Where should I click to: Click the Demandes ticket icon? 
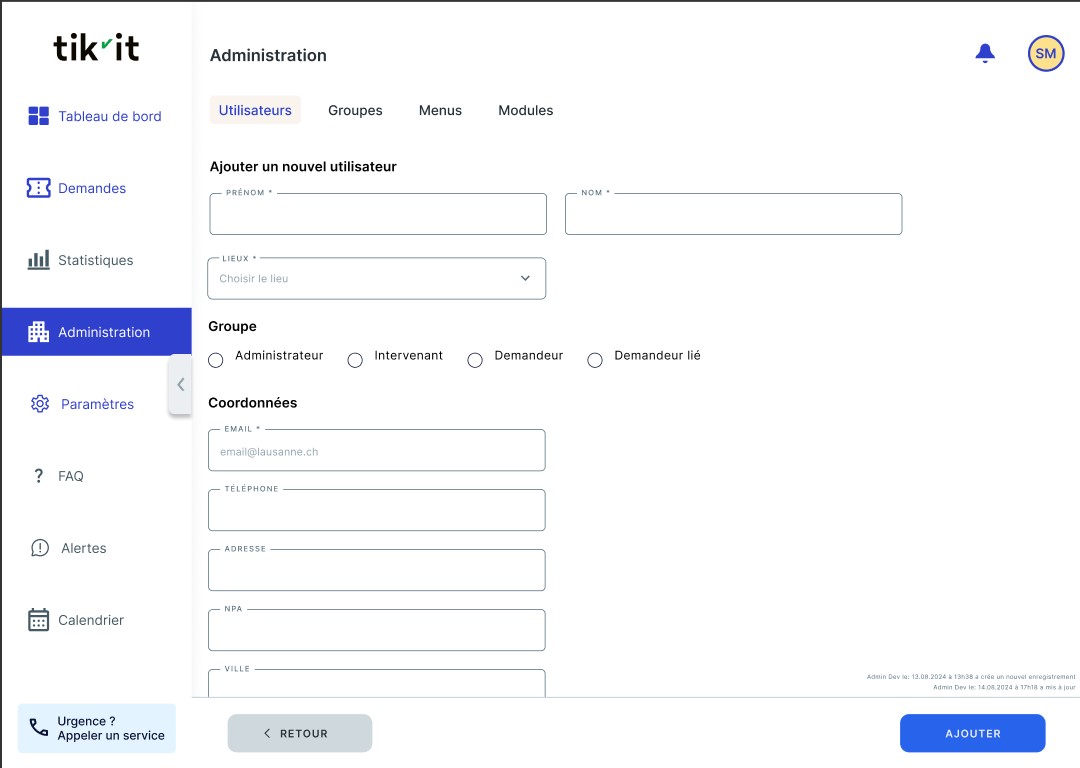tap(39, 188)
